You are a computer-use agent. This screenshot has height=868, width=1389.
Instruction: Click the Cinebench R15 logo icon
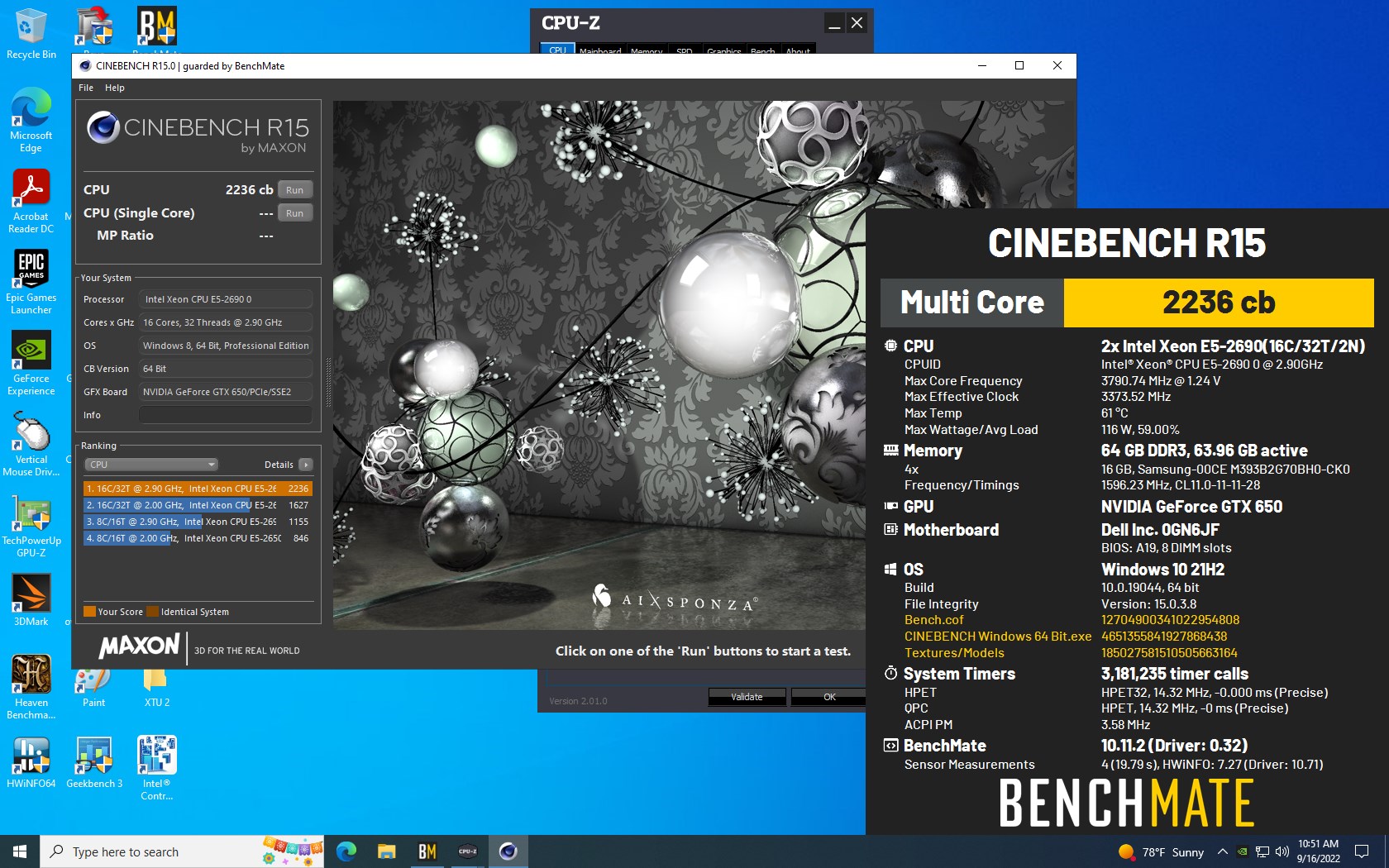[x=104, y=127]
